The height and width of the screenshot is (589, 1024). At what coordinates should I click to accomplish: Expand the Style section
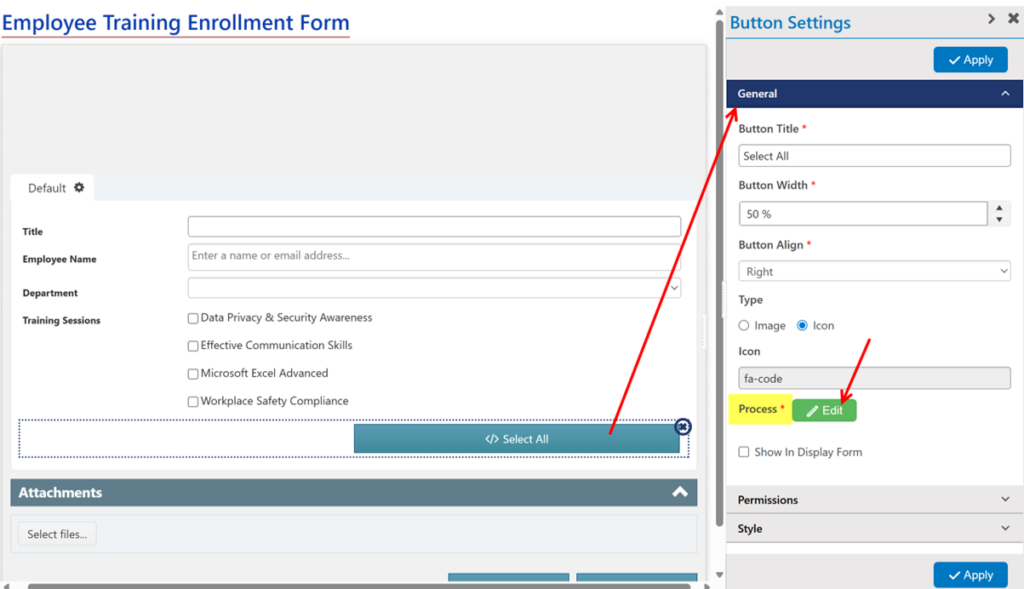pyautogui.click(x=874, y=529)
